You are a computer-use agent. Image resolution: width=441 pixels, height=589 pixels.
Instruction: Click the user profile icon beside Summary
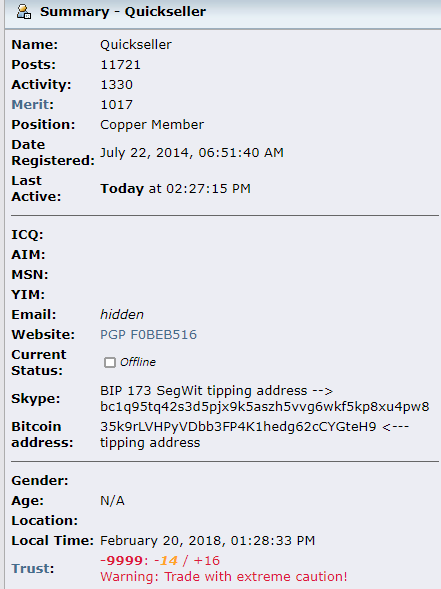24,12
